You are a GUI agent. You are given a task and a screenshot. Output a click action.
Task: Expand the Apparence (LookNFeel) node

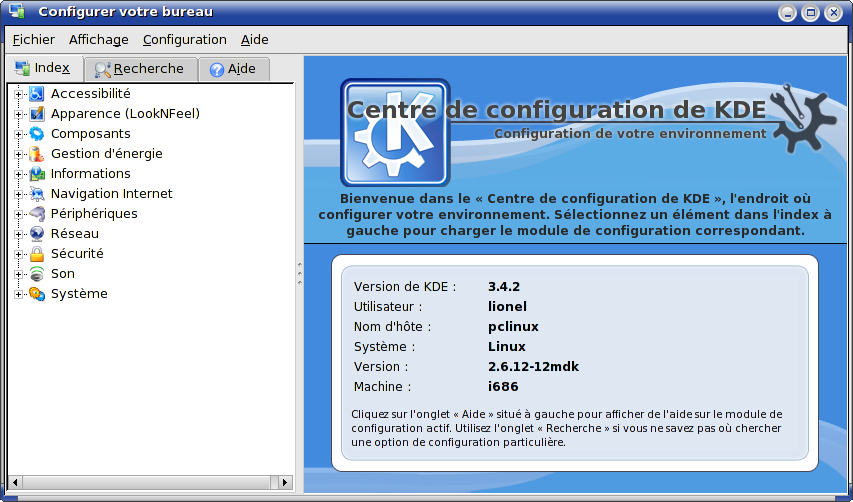[x=18, y=114]
